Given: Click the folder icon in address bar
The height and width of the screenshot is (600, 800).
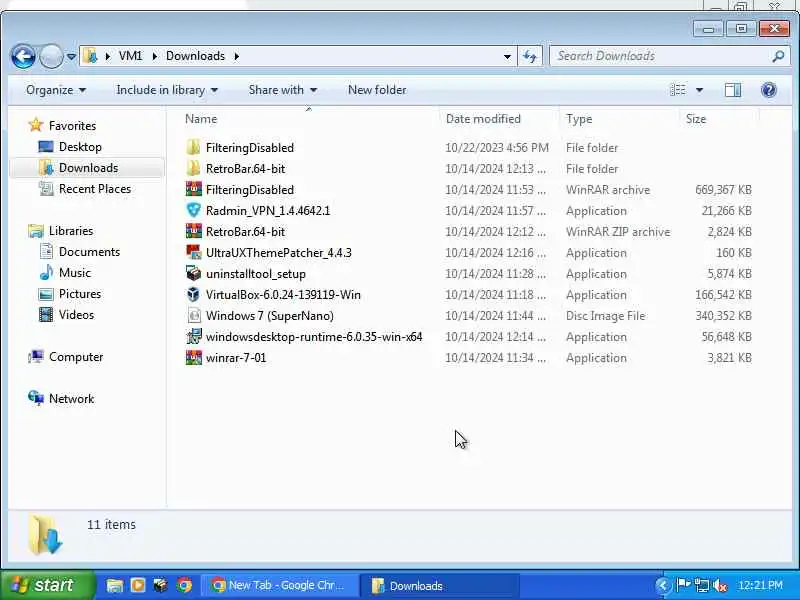Looking at the screenshot, I should tap(90, 56).
